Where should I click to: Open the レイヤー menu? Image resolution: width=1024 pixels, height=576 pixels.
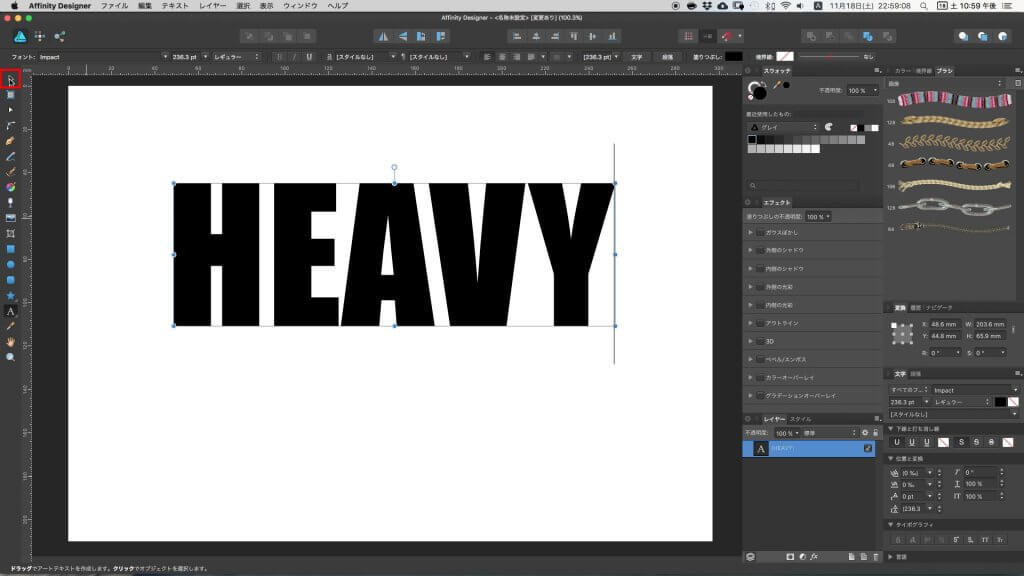(212, 5)
